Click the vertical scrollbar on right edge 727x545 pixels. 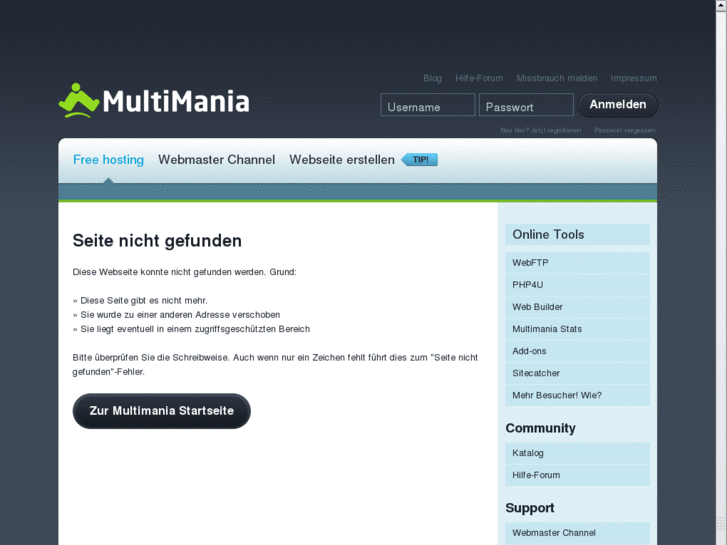(x=721, y=272)
